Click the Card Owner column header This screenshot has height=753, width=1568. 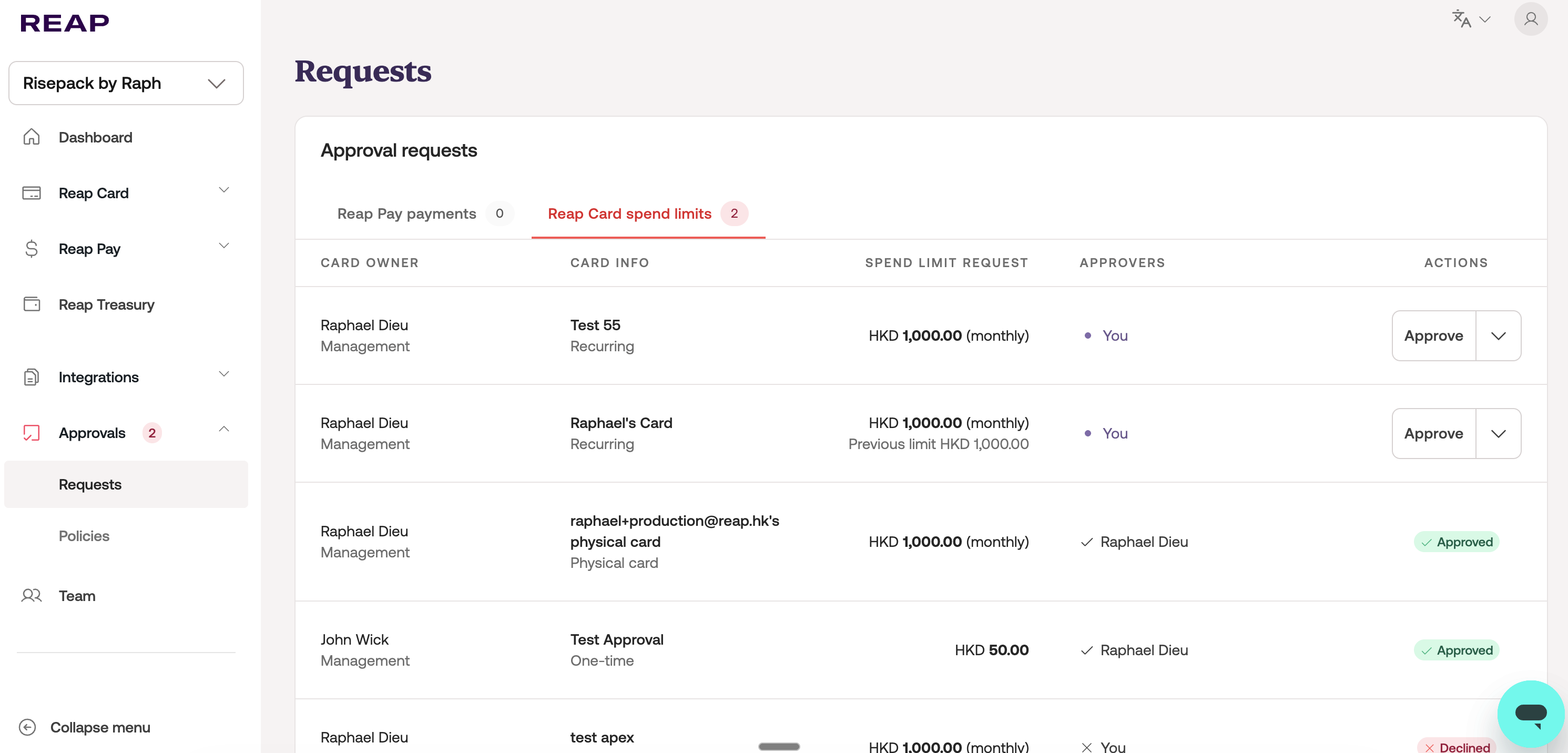(370, 263)
